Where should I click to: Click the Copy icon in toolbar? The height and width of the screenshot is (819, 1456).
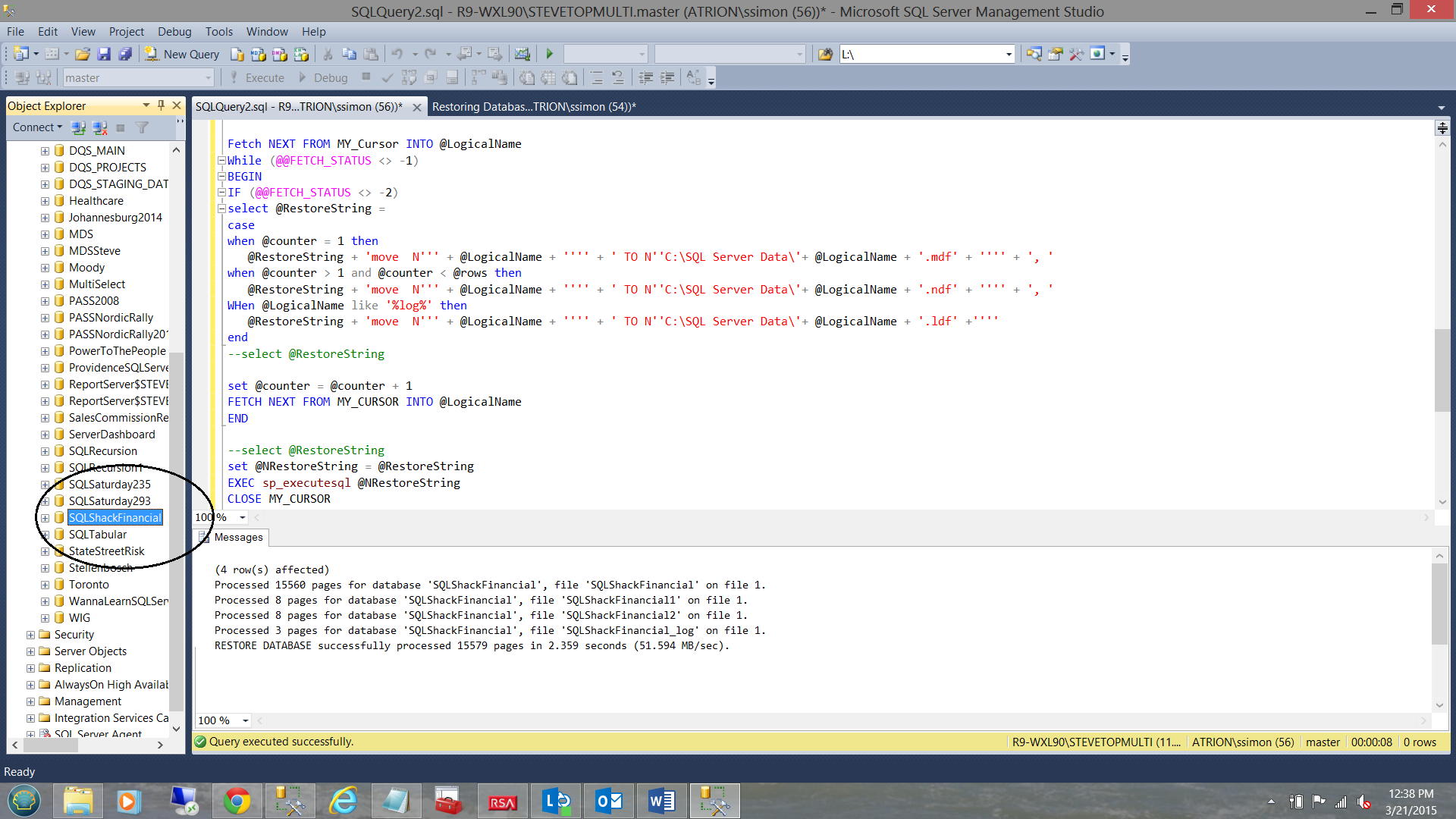click(349, 54)
